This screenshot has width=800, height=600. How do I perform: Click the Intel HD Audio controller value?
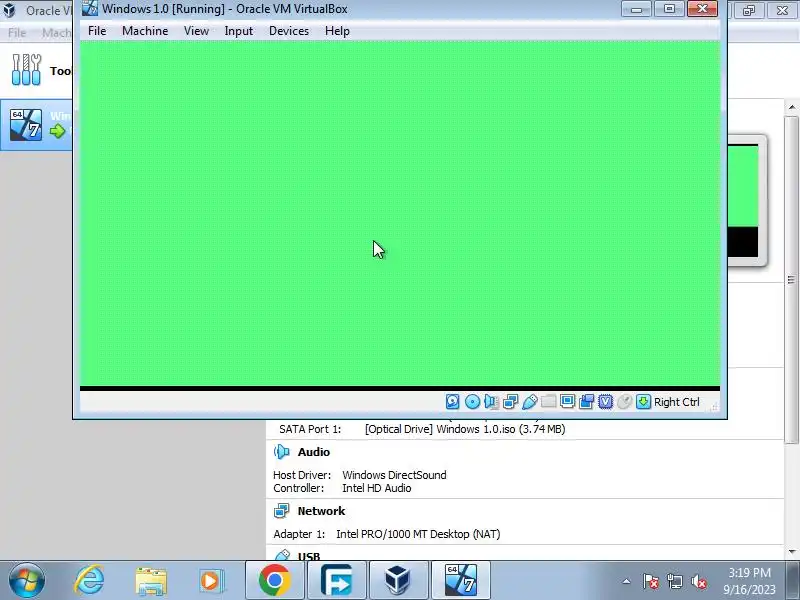pyautogui.click(x=377, y=488)
